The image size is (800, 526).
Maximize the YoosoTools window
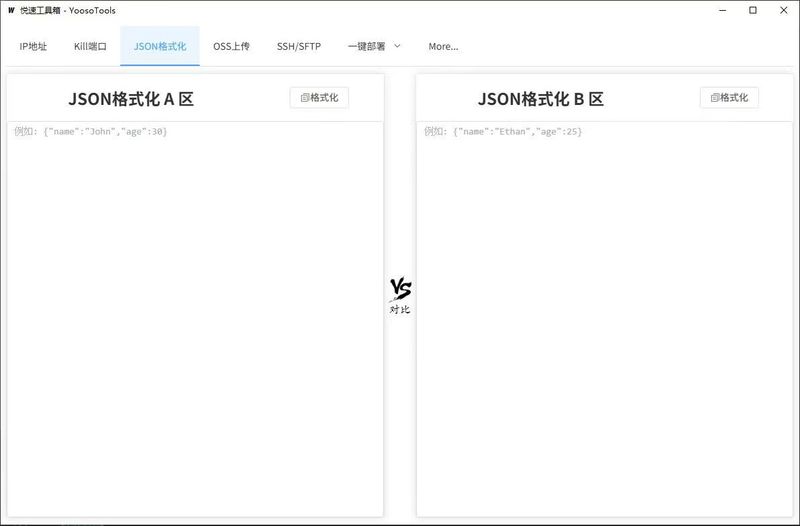753,10
